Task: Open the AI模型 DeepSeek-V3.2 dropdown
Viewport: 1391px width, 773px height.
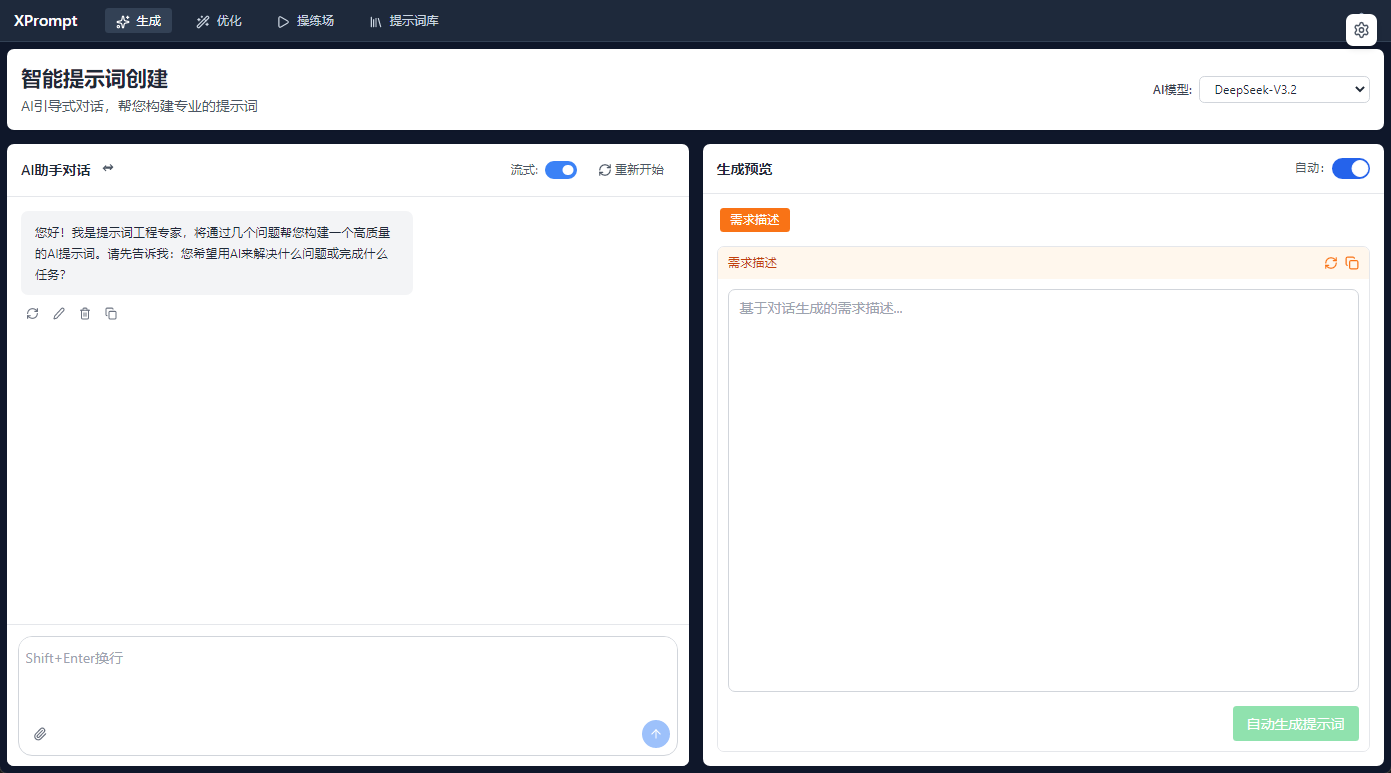Action: tap(1284, 89)
